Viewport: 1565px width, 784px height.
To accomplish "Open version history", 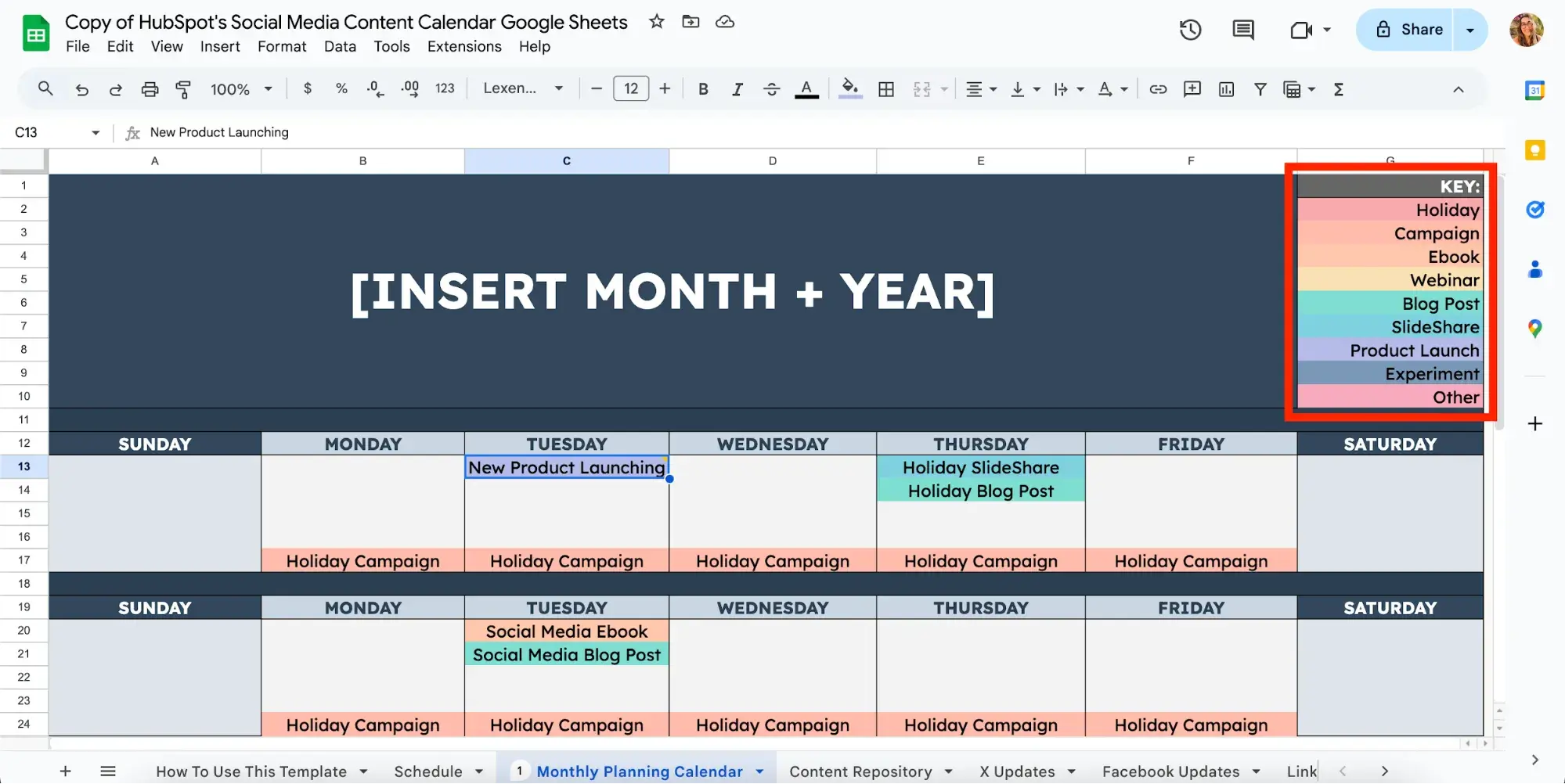I will pyautogui.click(x=1190, y=29).
